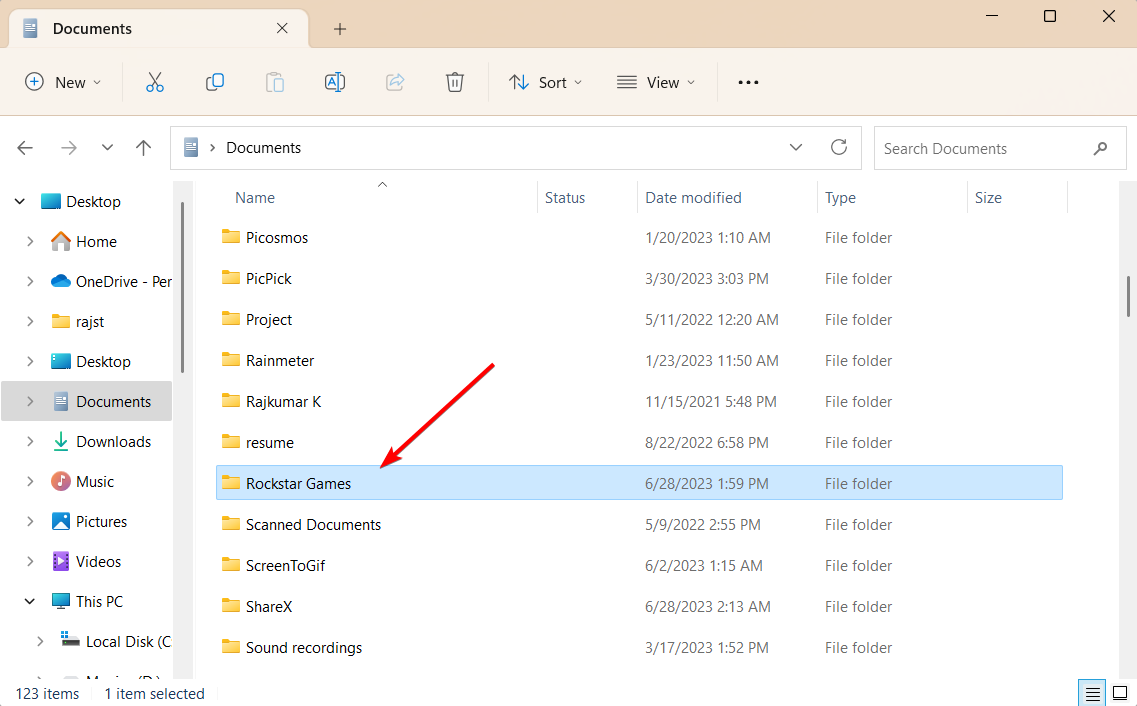The image size is (1137, 706).
Task: Sort by the Name column header
Action: (x=255, y=197)
